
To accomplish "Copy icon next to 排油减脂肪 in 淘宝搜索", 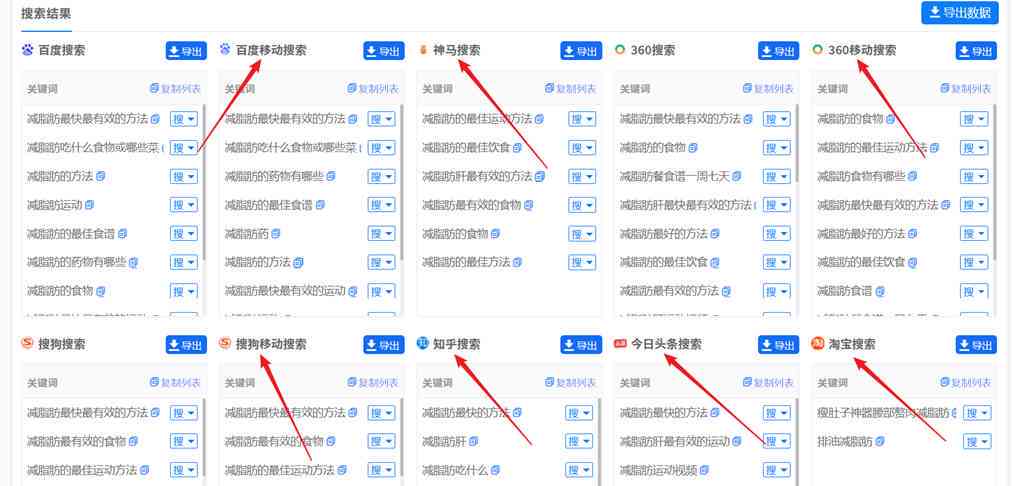I will [880, 441].
